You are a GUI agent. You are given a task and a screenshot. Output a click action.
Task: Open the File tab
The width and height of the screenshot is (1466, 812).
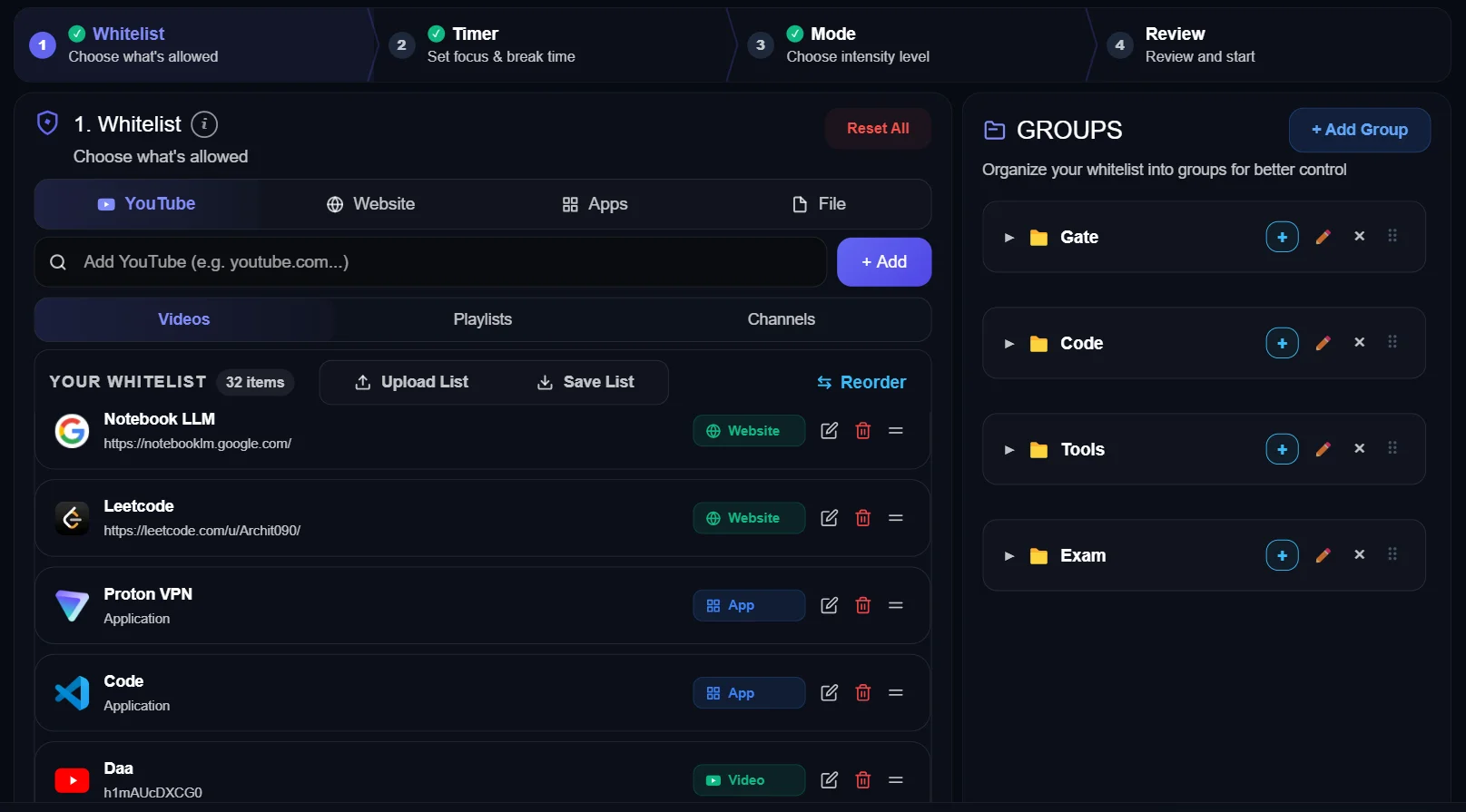tap(819, 204)
